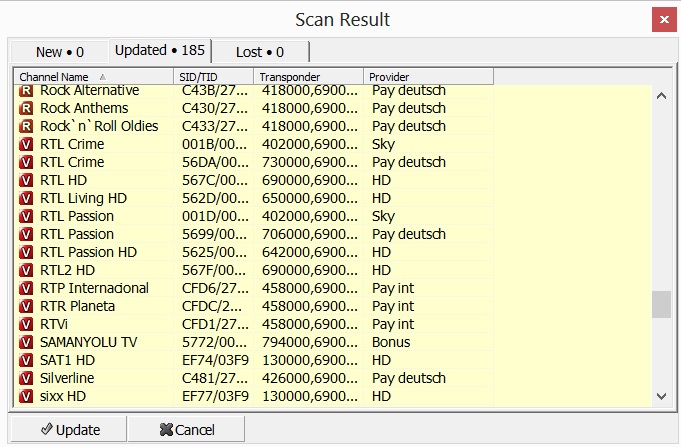Click the video icon beside sixx HD
The width and height of the screenshot is (681, 447).
[27, 396]
